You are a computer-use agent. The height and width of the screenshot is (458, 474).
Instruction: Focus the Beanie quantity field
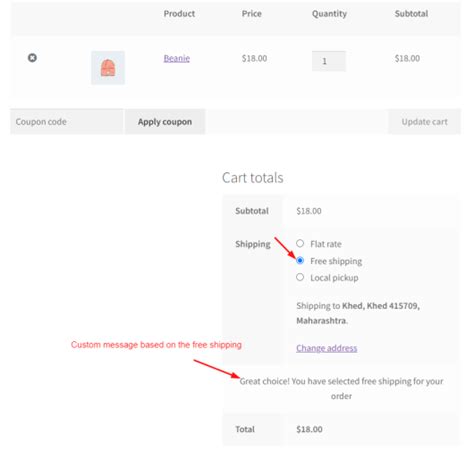(329, 61)
